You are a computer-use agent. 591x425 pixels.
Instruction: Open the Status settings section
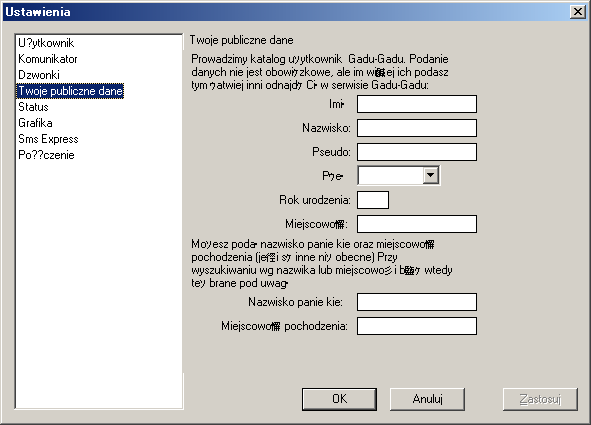(x=33, y=107)
